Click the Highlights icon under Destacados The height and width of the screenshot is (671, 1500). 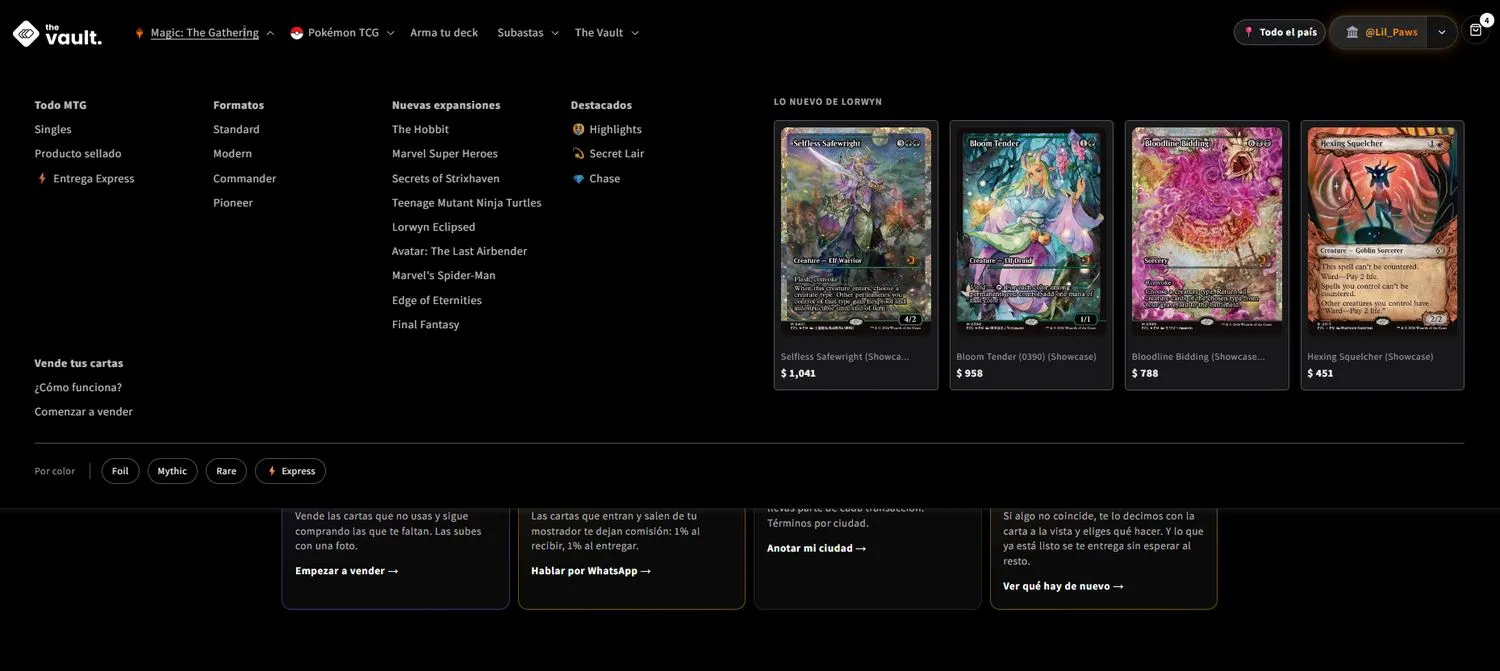[x=578, y=129]
